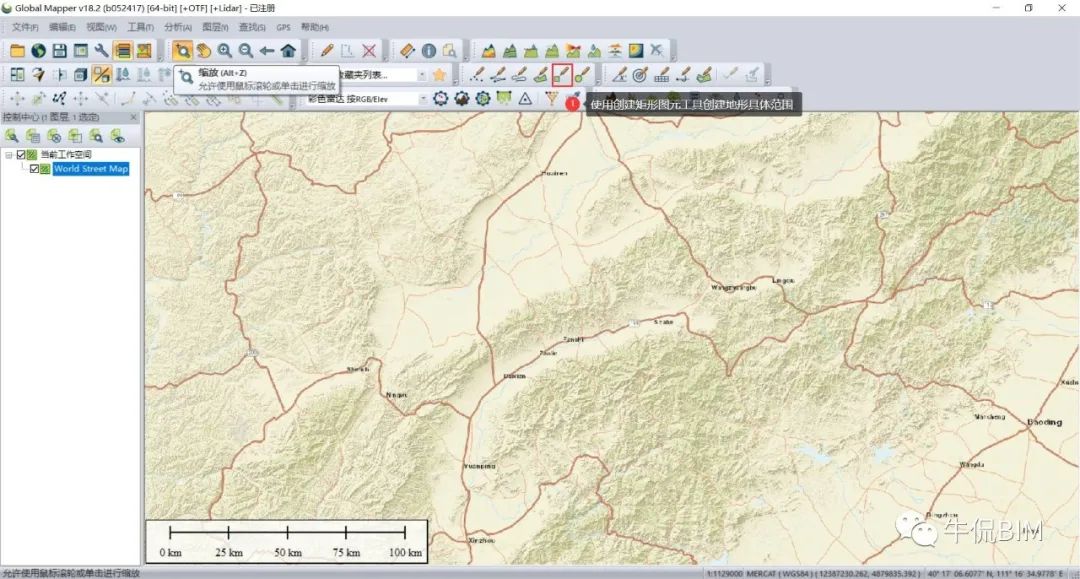Click the Lidar filter funnel icon

pos(551,98)
